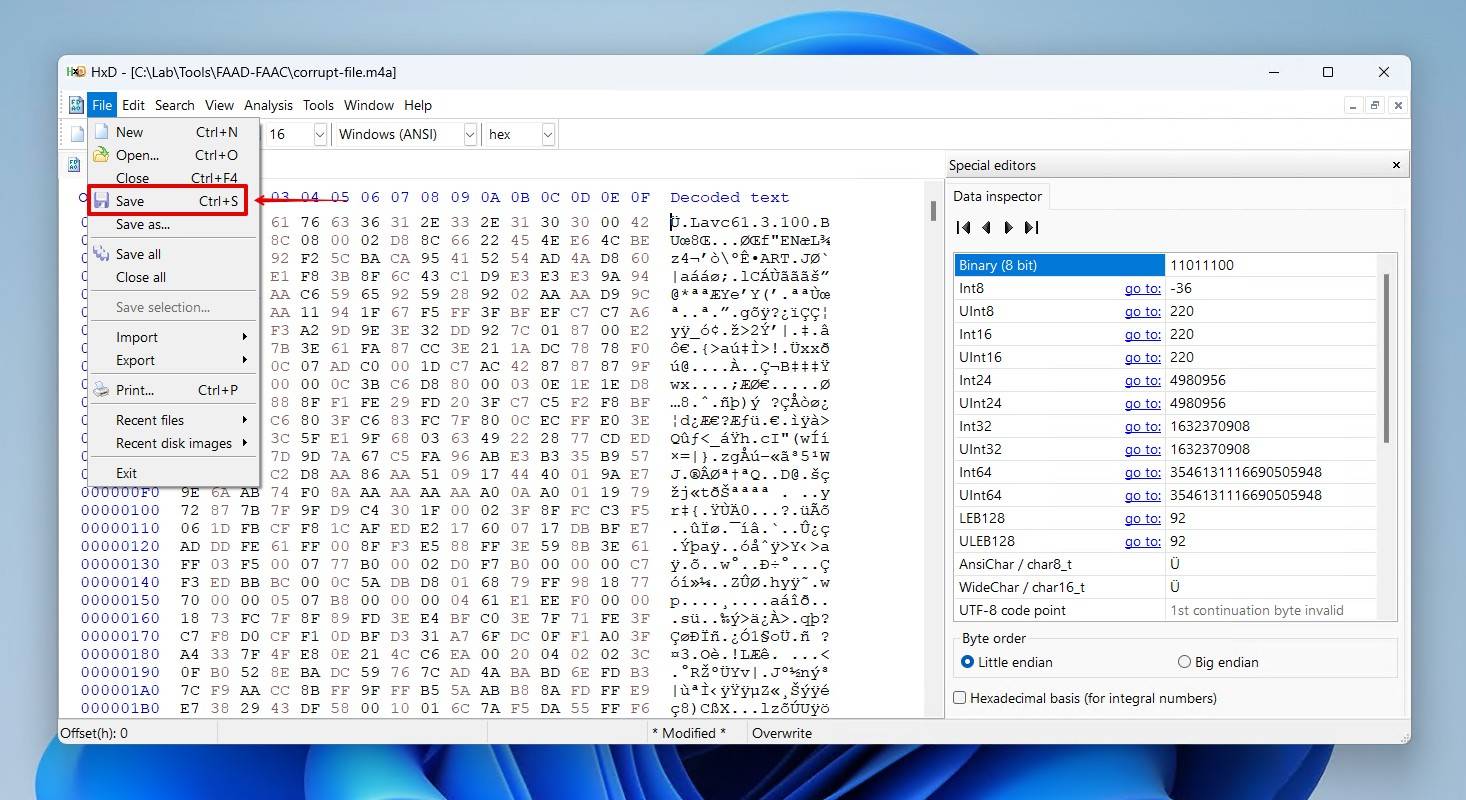This screenshot has height=800, width=1466.
Task: Open the Help menu
Action: coord(418,105)
